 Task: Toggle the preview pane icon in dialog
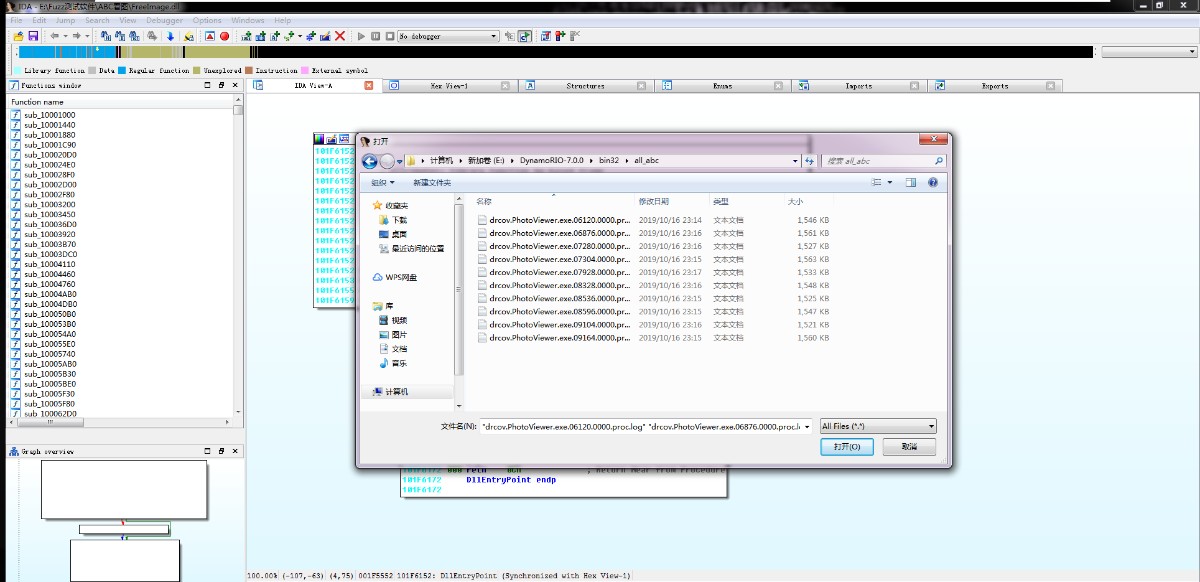click(911, 182)
